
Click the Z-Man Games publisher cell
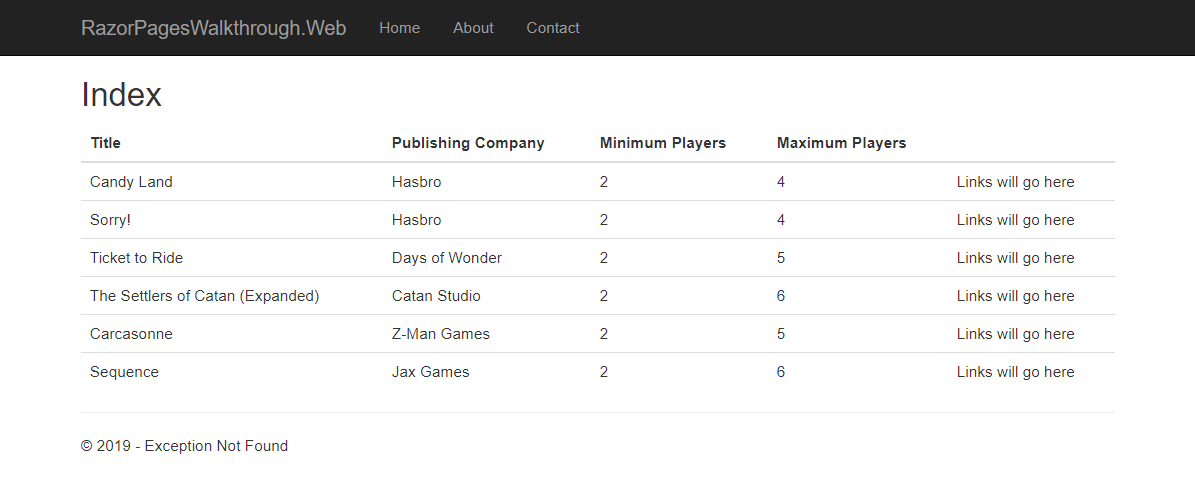[441, 334]
